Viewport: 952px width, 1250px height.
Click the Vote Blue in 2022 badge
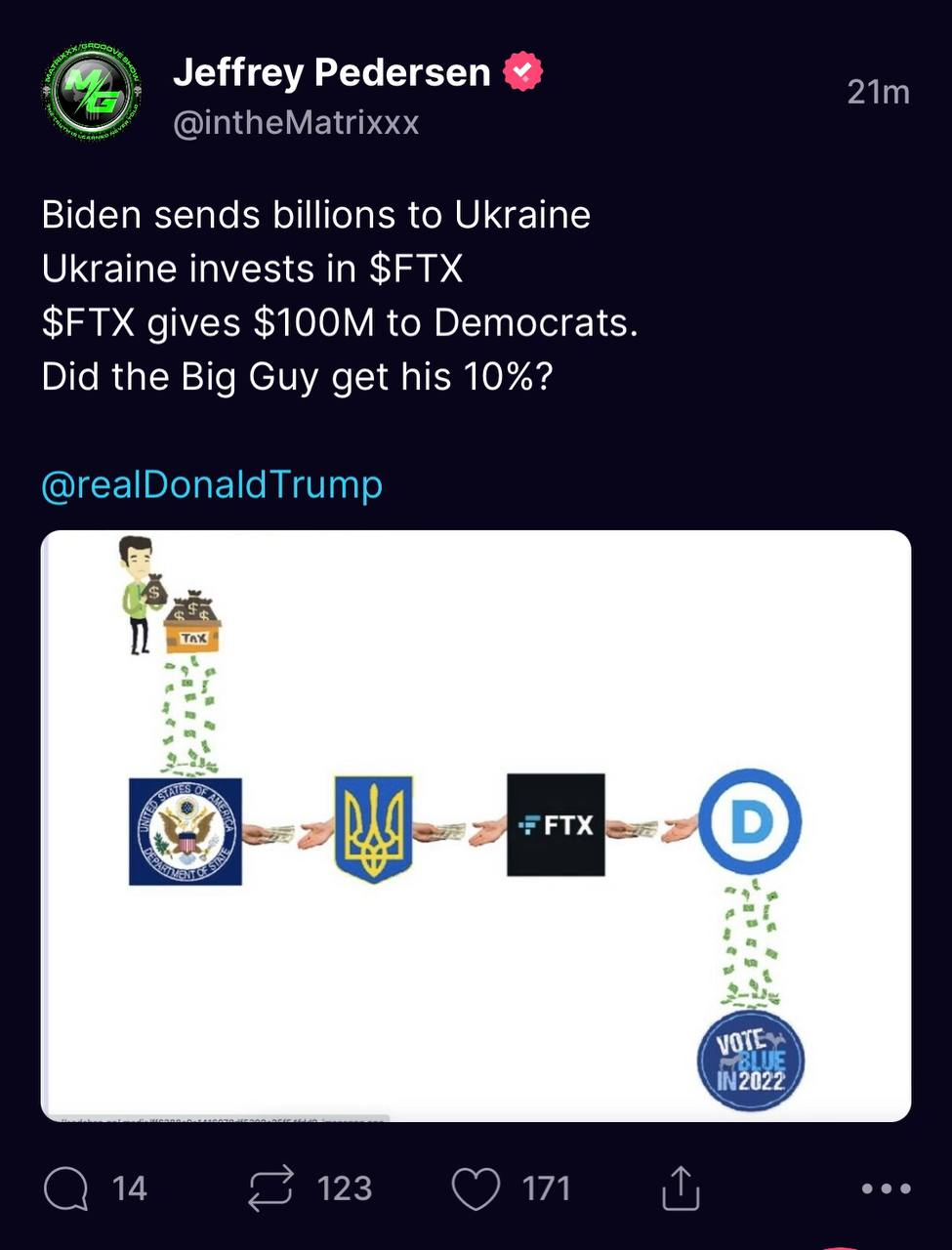pos(750,1062)
